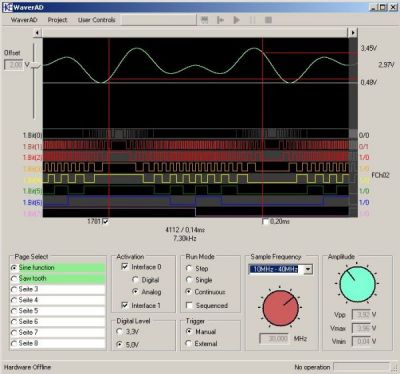Select the Saw tooth page

[58, 279]
